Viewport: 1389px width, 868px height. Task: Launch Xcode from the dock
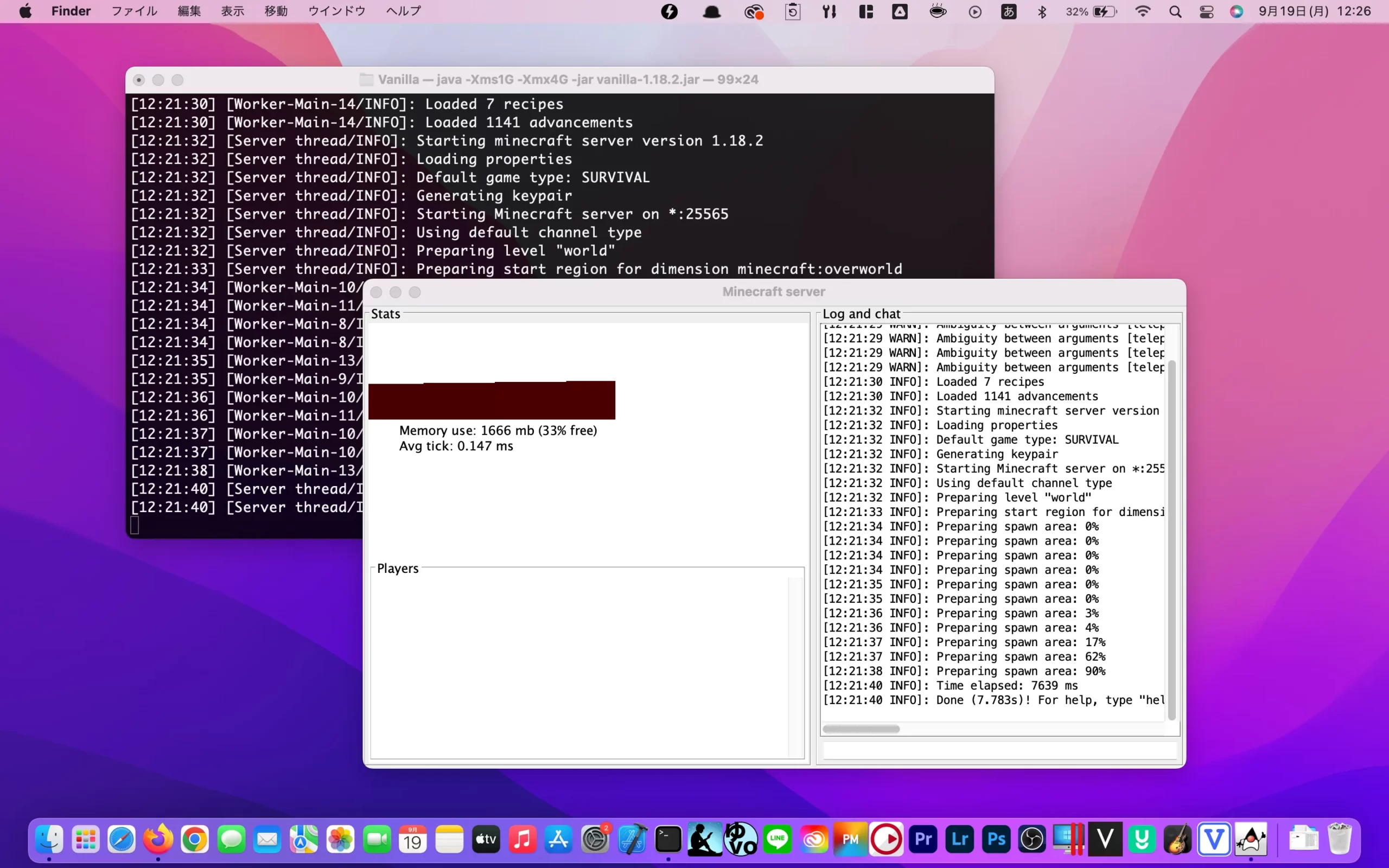(x=632, y=840)
